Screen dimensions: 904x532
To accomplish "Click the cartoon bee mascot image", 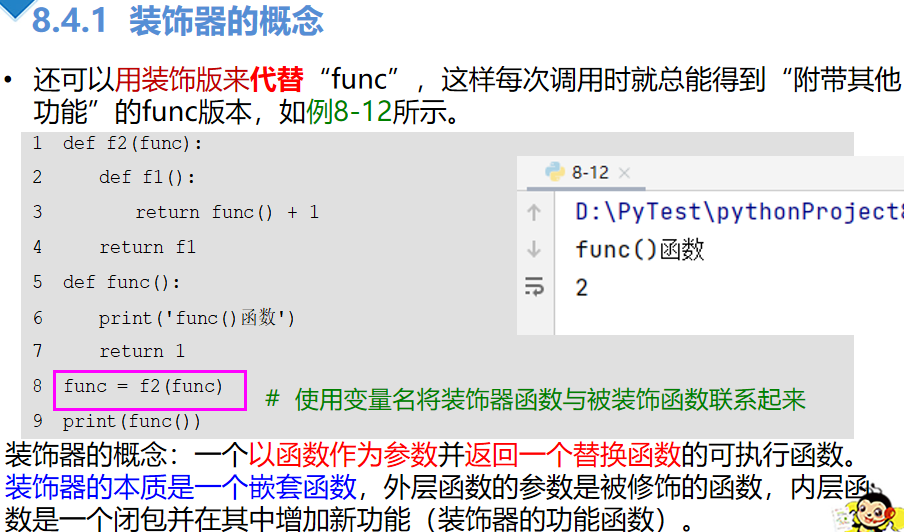I will point(871,512).
